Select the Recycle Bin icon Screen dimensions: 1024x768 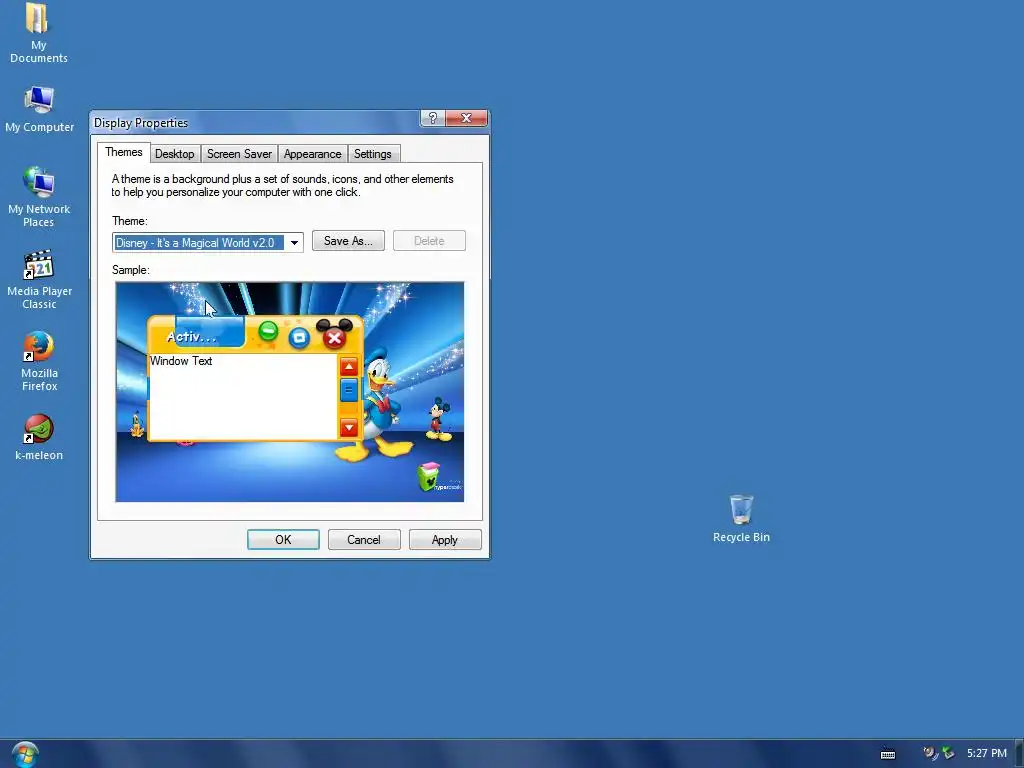(x=741, y=519)
